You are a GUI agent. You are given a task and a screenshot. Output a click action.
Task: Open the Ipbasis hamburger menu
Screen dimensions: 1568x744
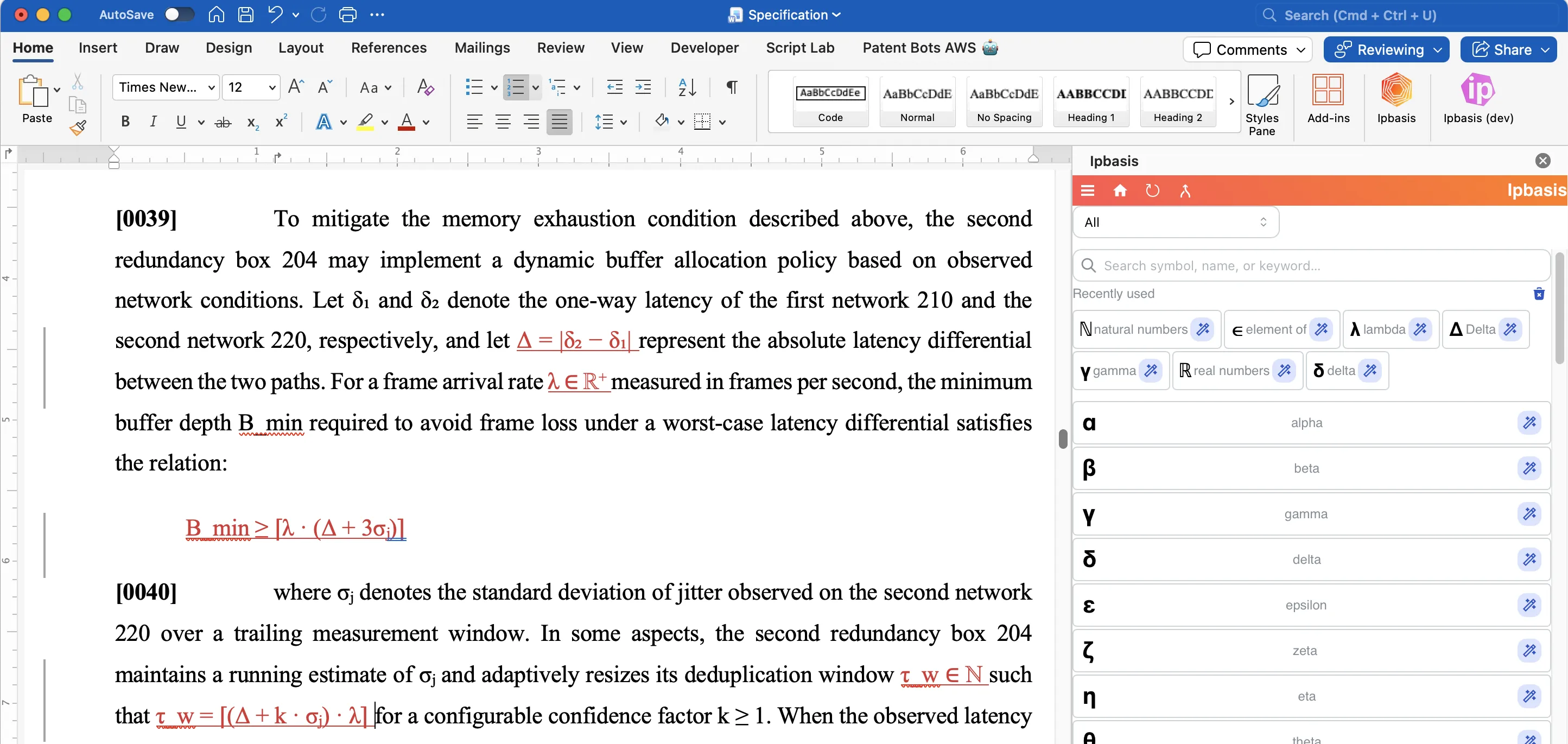(1087, 190)
